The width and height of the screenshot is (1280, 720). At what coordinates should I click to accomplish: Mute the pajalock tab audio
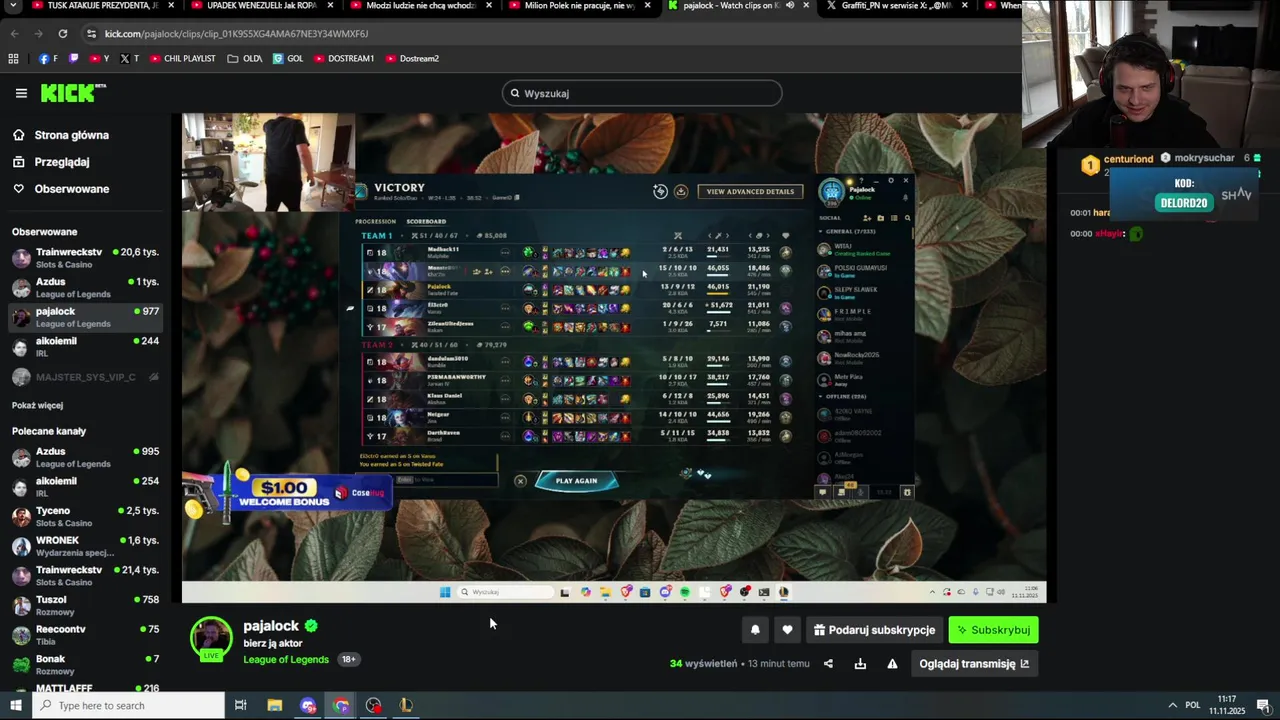pos(790,5)
